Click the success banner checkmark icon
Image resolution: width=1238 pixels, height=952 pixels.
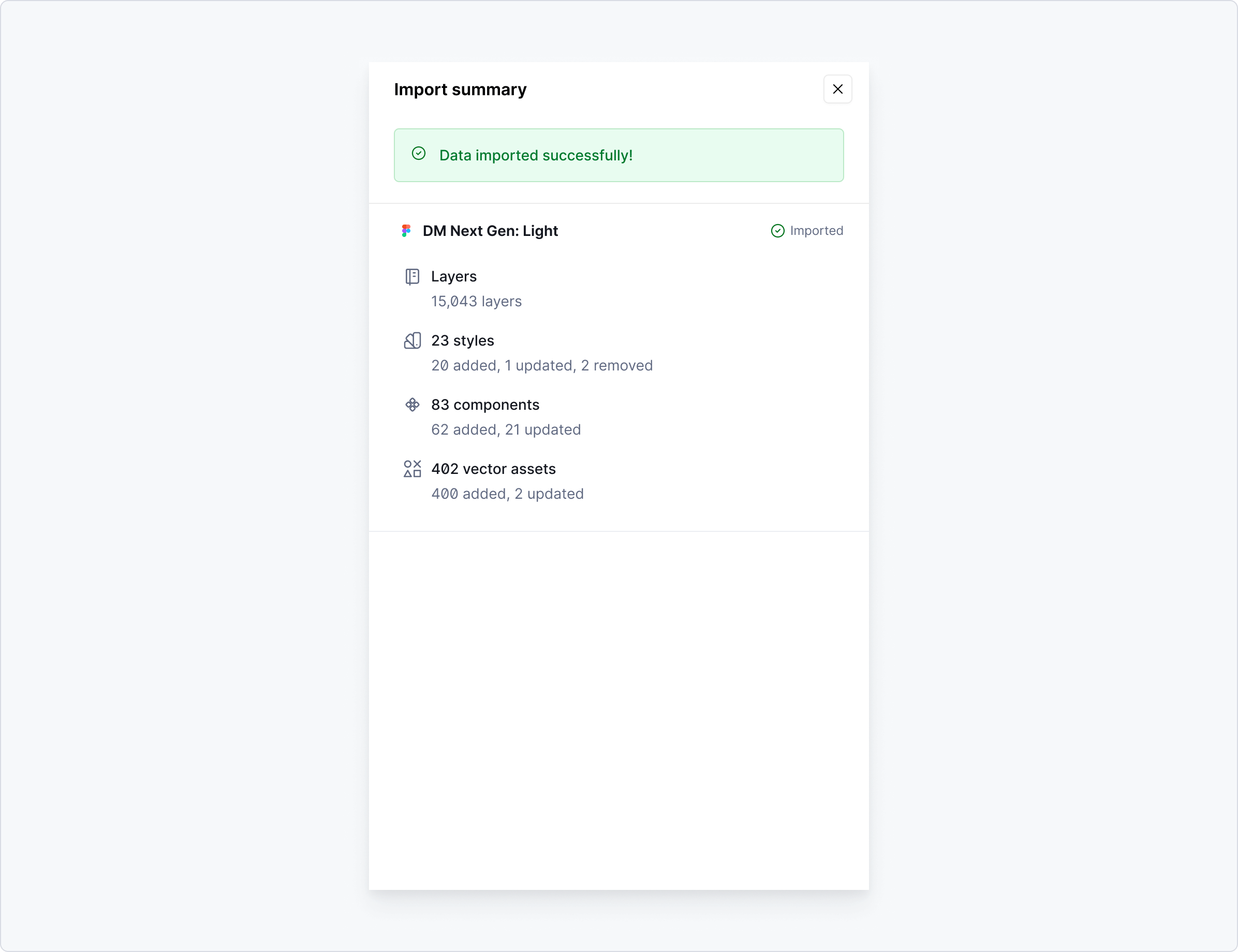[x=418, y=154]
